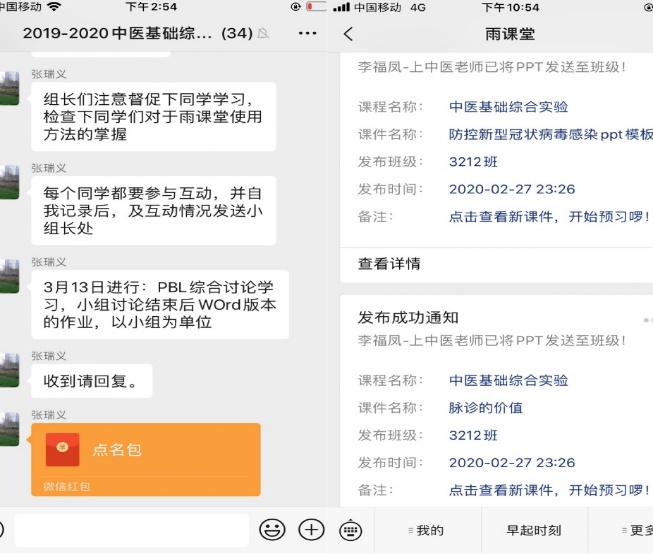Tap 中医基础综合实验 in the first notification

508,107
